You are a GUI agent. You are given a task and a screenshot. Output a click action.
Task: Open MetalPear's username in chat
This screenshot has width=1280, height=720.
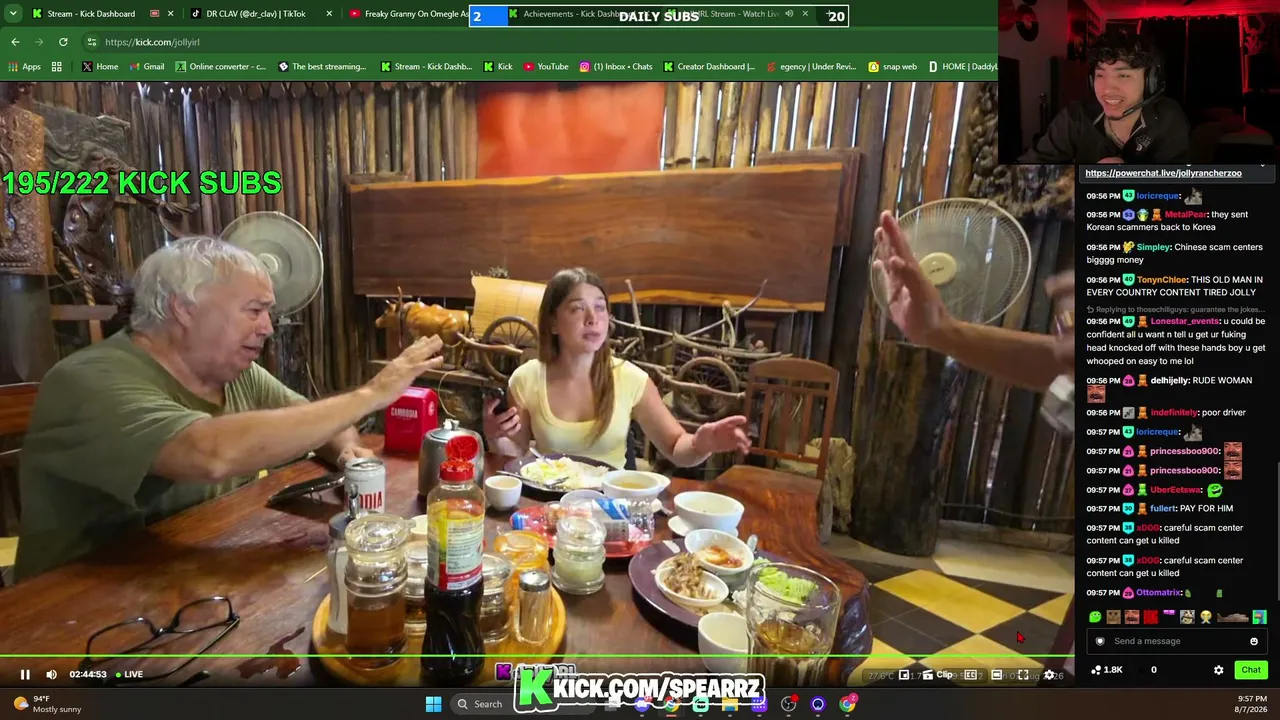coord(1186,214)
